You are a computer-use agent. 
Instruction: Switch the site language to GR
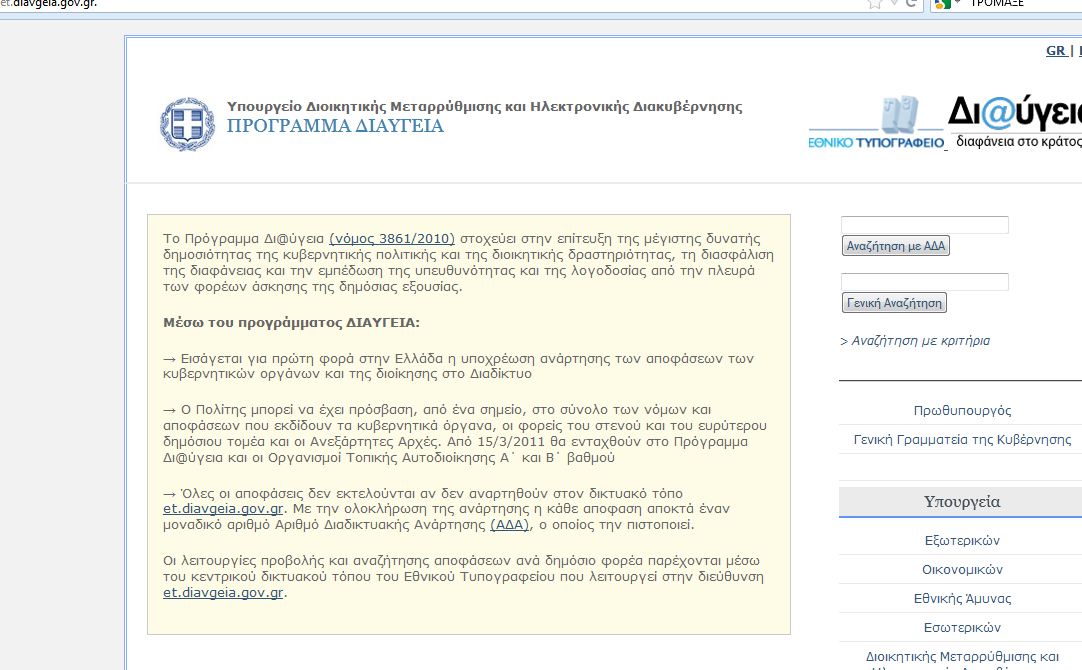tap(1055, 50)
